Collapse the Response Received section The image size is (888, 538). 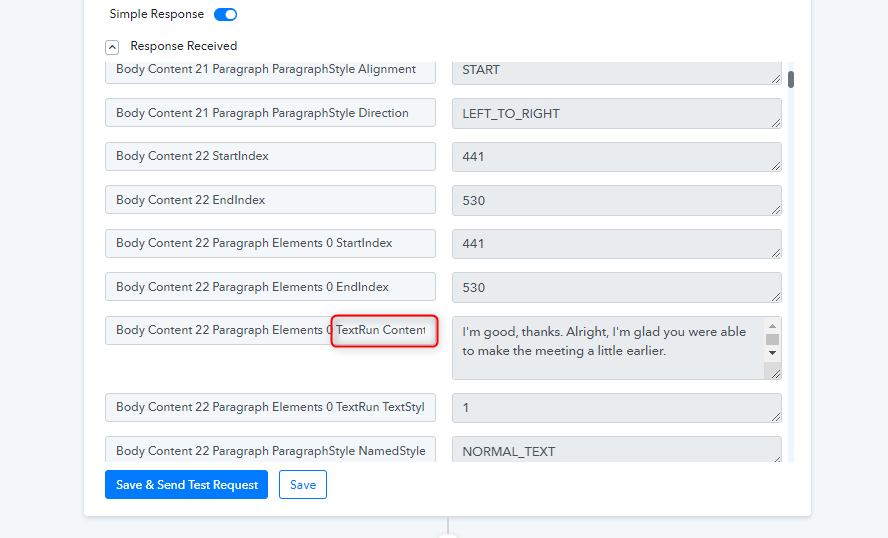click(x=112, y=46)
